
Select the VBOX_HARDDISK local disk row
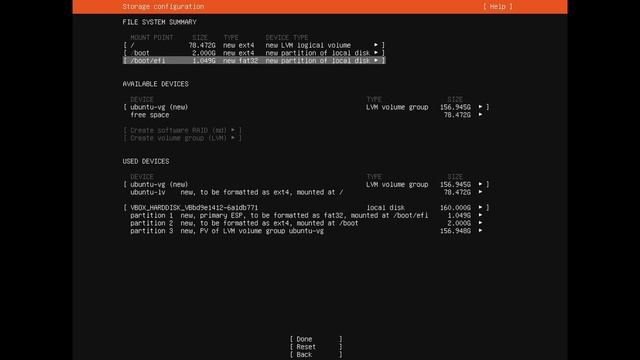coord(306,208)
